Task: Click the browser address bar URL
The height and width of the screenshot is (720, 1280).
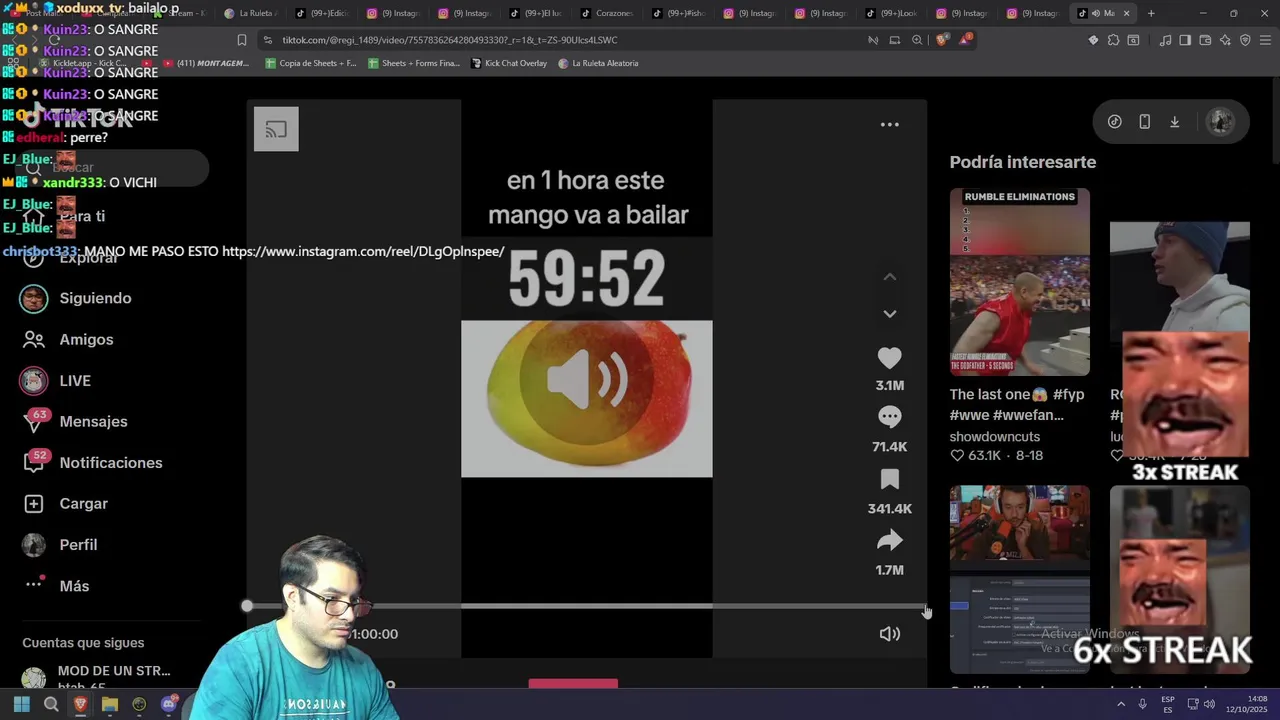Action: coord(450,40)
